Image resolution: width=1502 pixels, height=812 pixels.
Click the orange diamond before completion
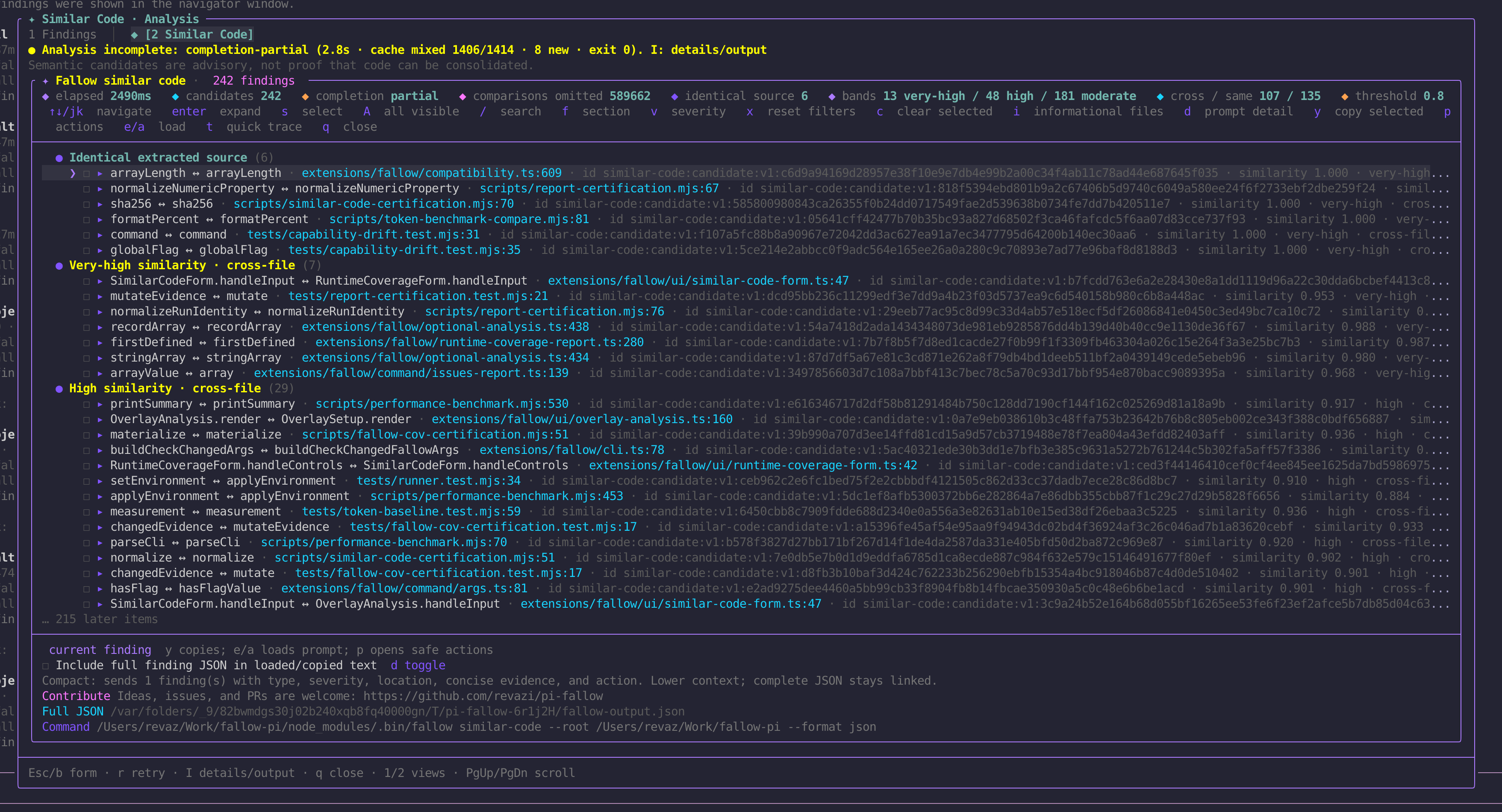[x=305, y=97]
